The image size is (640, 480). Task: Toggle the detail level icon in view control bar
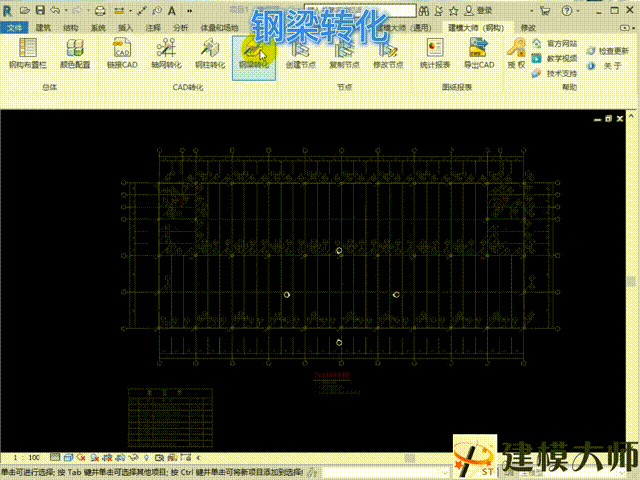(55, 458)
